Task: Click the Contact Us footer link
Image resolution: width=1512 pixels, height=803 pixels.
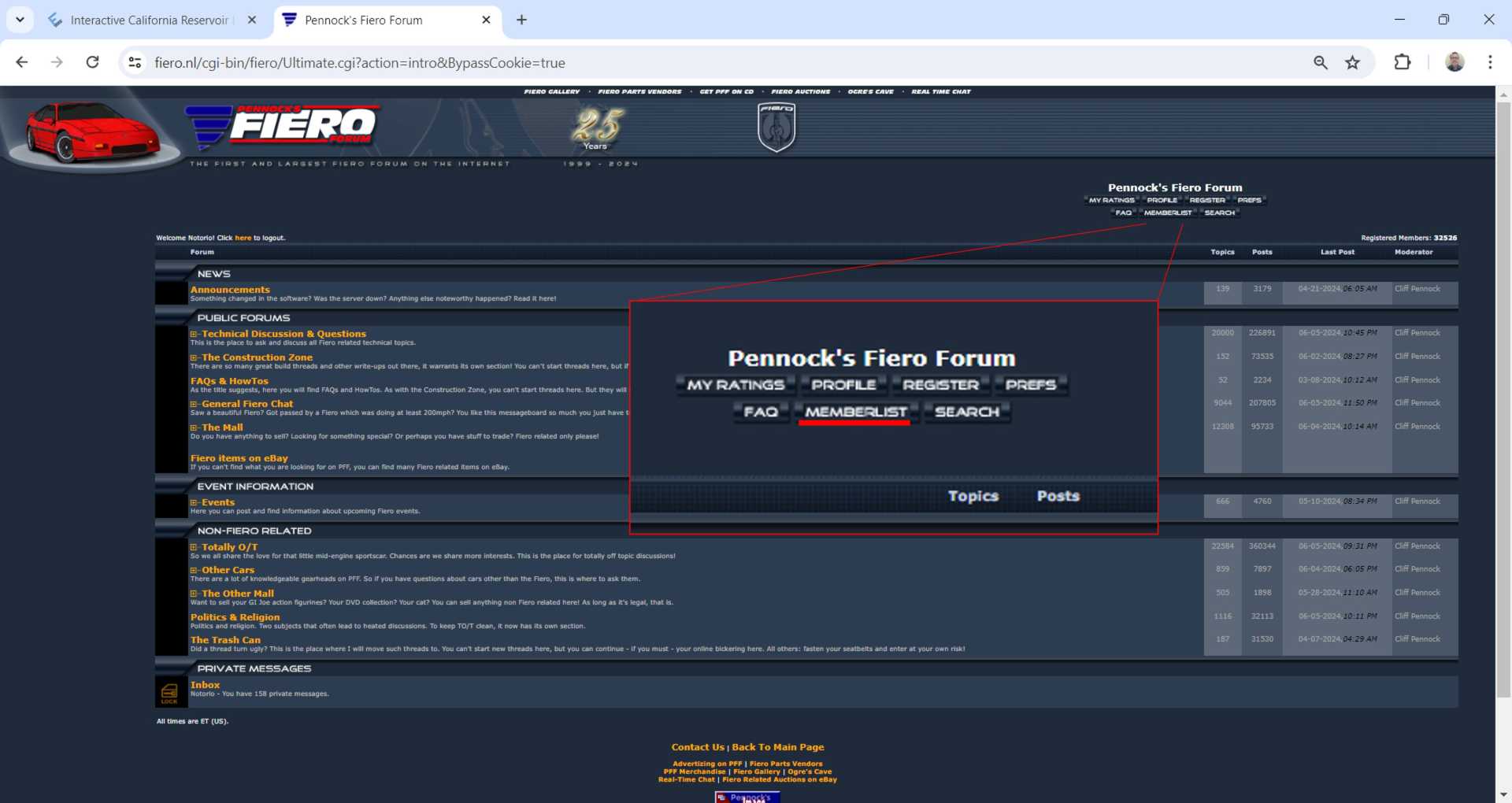Action: point(697,747)
